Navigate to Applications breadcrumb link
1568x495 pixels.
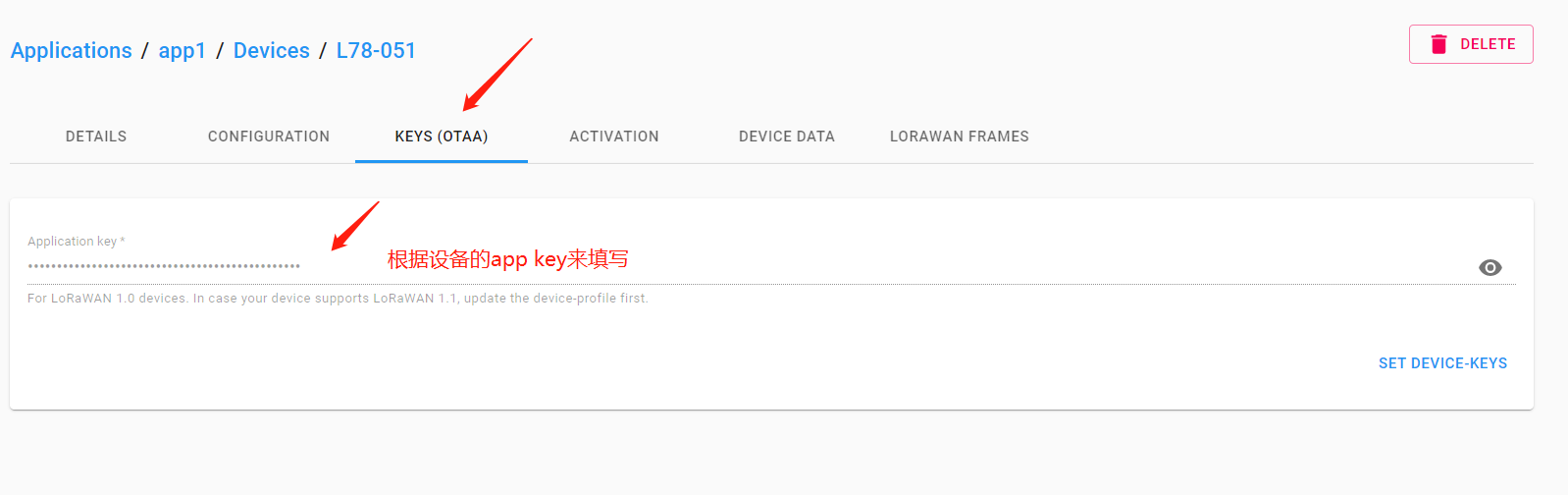pos(72,50)
